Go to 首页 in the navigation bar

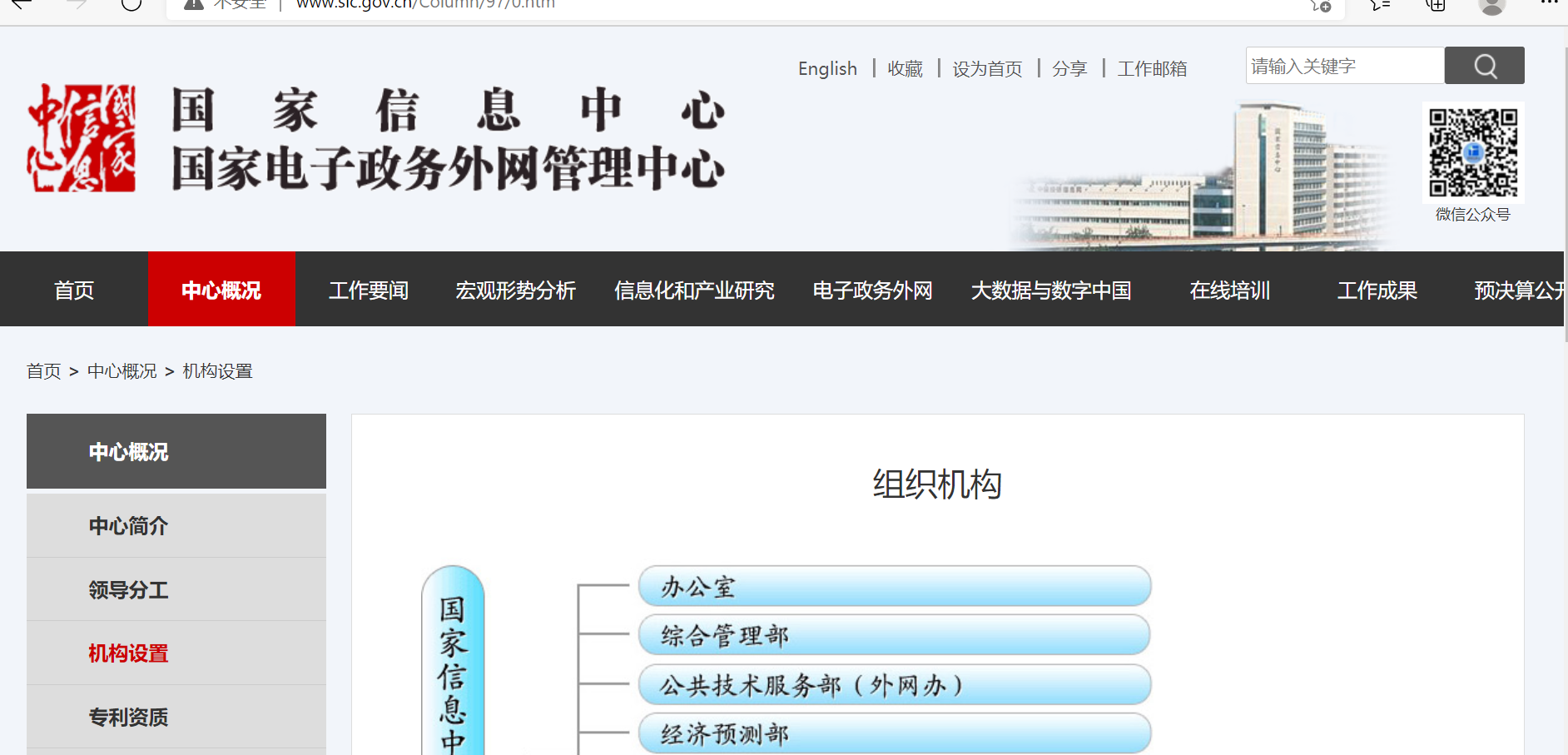coord(74,290)
